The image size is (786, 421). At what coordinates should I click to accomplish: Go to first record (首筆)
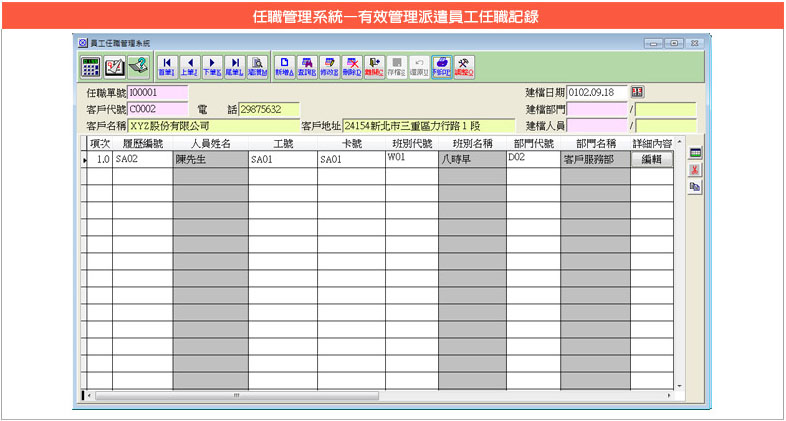[x=166, y=67]
